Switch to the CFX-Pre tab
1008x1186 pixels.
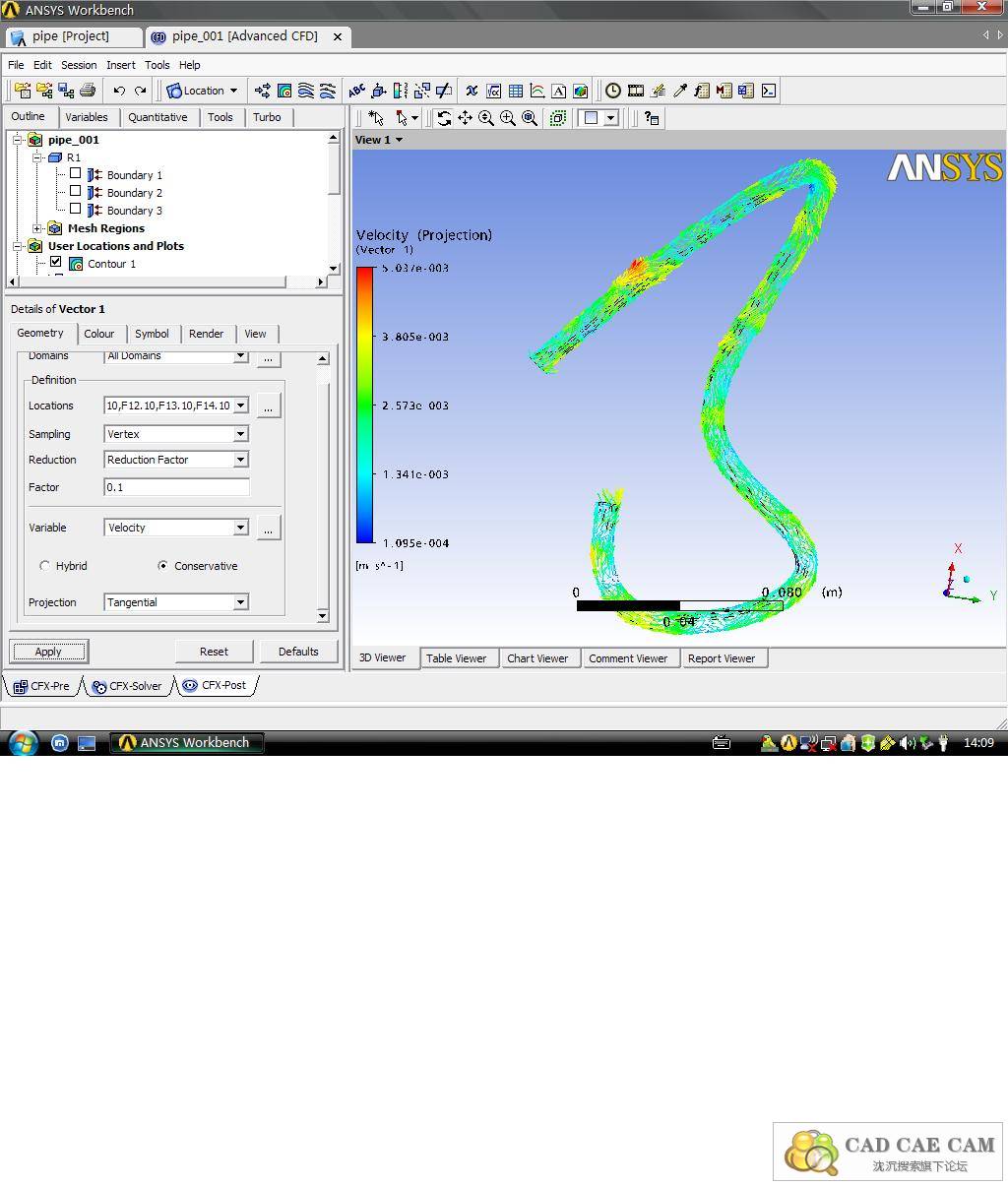coord(42,686)
